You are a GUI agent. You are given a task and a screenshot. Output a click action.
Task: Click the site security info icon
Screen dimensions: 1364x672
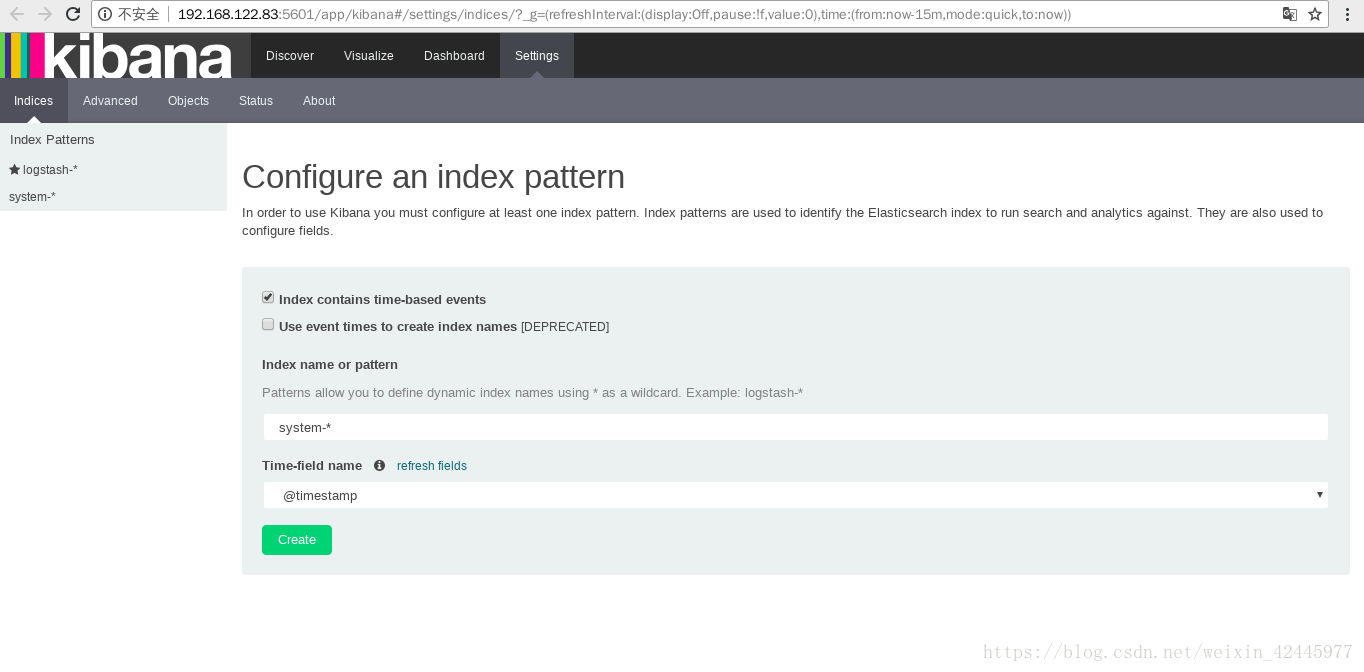[x=105, y=14]
